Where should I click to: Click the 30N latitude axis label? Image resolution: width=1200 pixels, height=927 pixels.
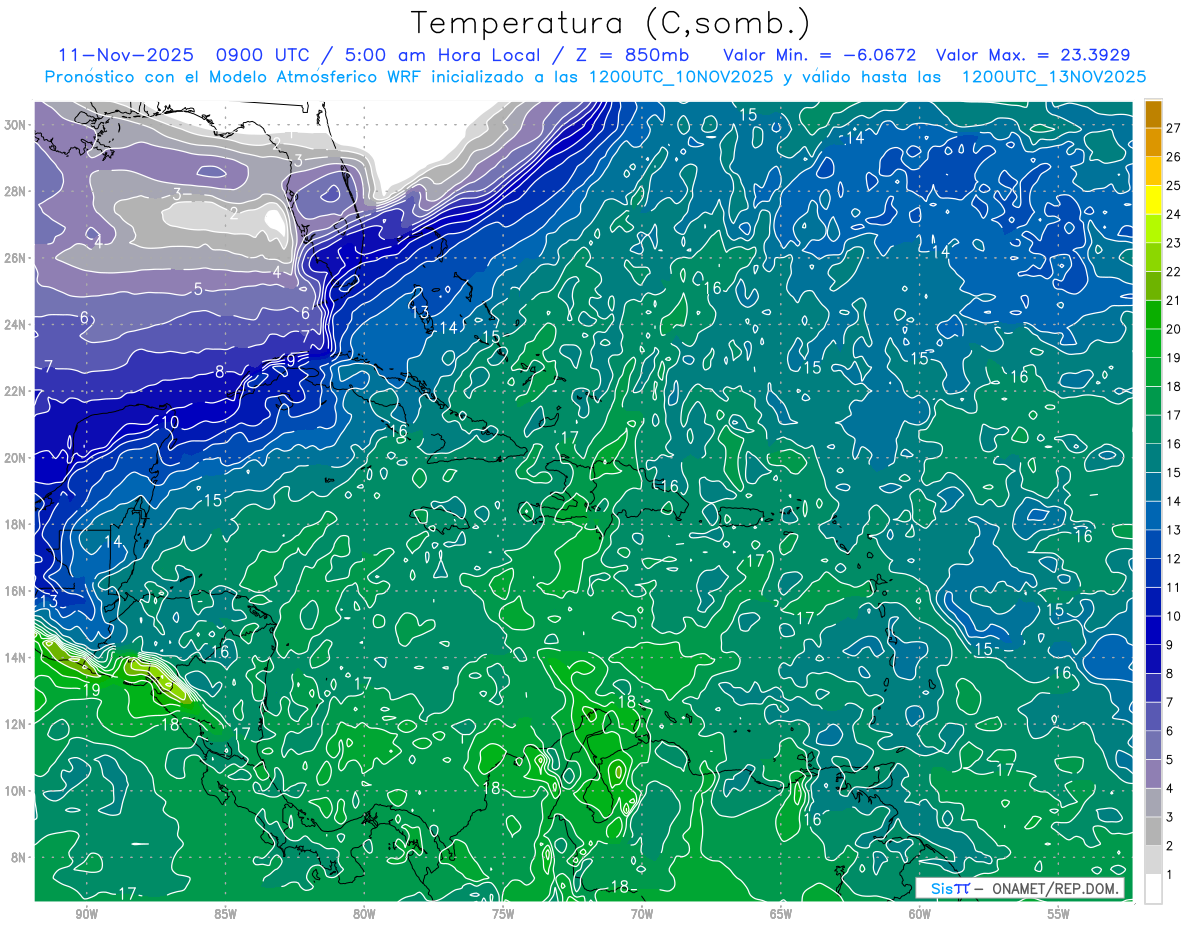tap(16, 125)
